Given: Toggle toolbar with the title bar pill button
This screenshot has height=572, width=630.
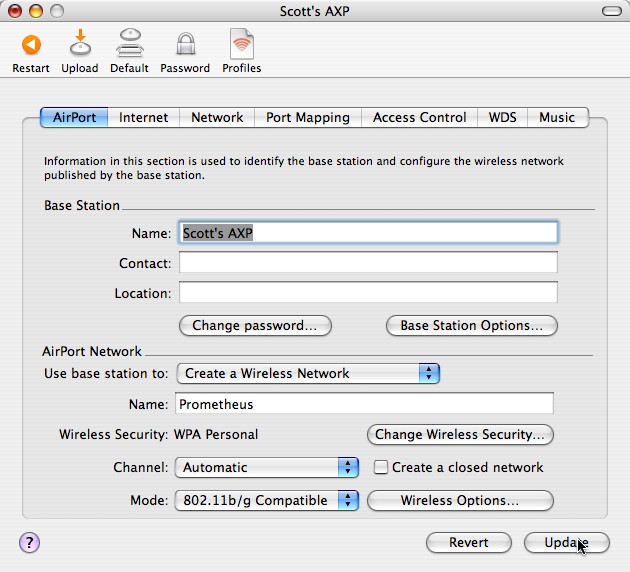Looking at the screenshot, I should pos(612,11).
